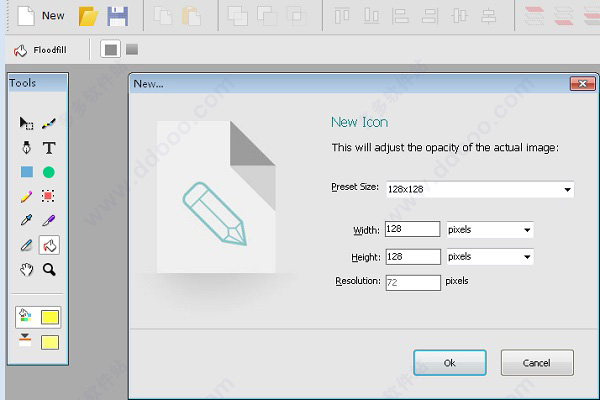Click the Width input field

point(412,229)
